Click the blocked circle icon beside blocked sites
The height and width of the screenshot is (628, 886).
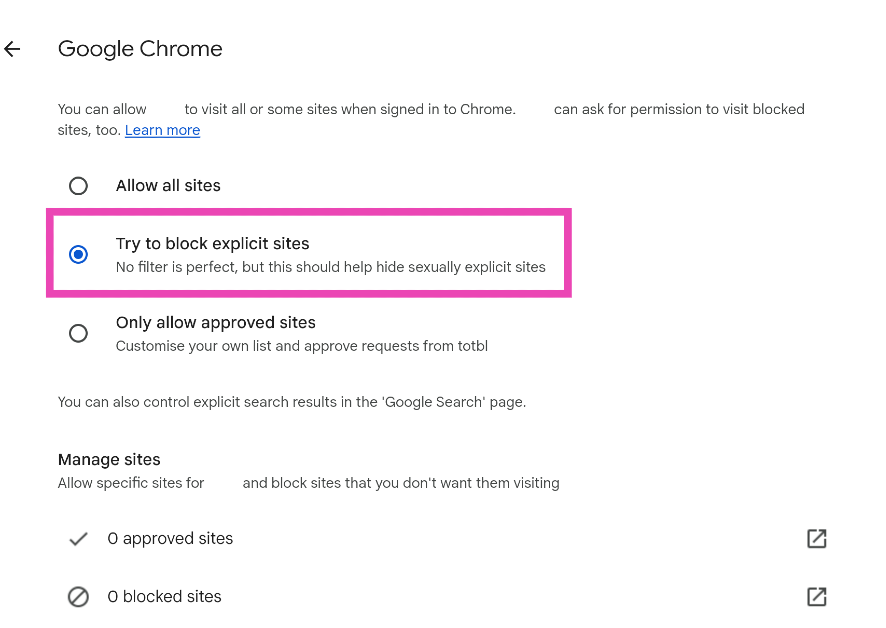pos(78,596)
